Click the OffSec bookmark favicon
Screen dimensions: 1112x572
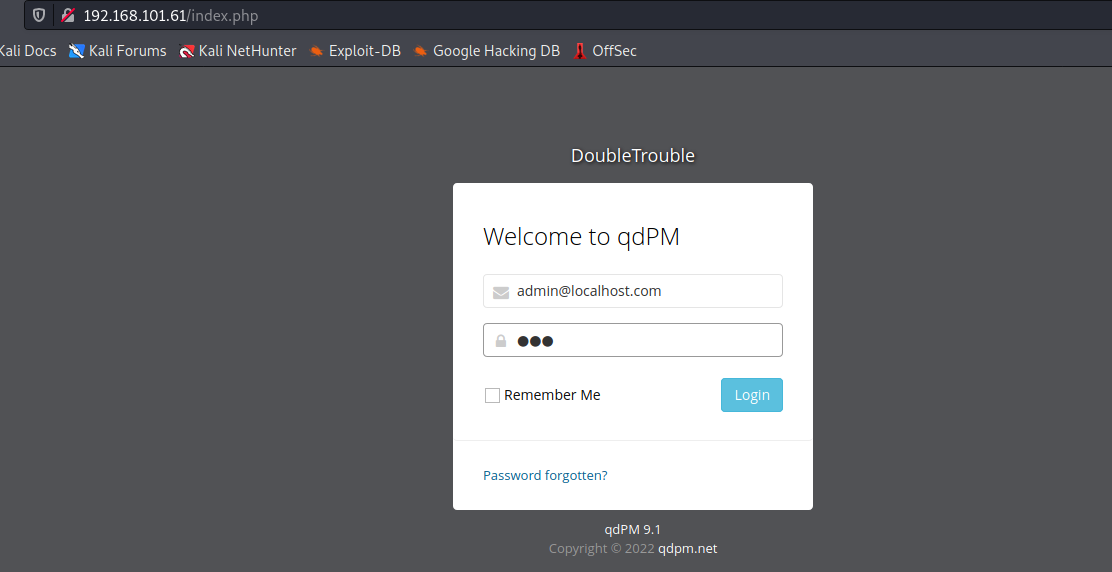[580, 51]
